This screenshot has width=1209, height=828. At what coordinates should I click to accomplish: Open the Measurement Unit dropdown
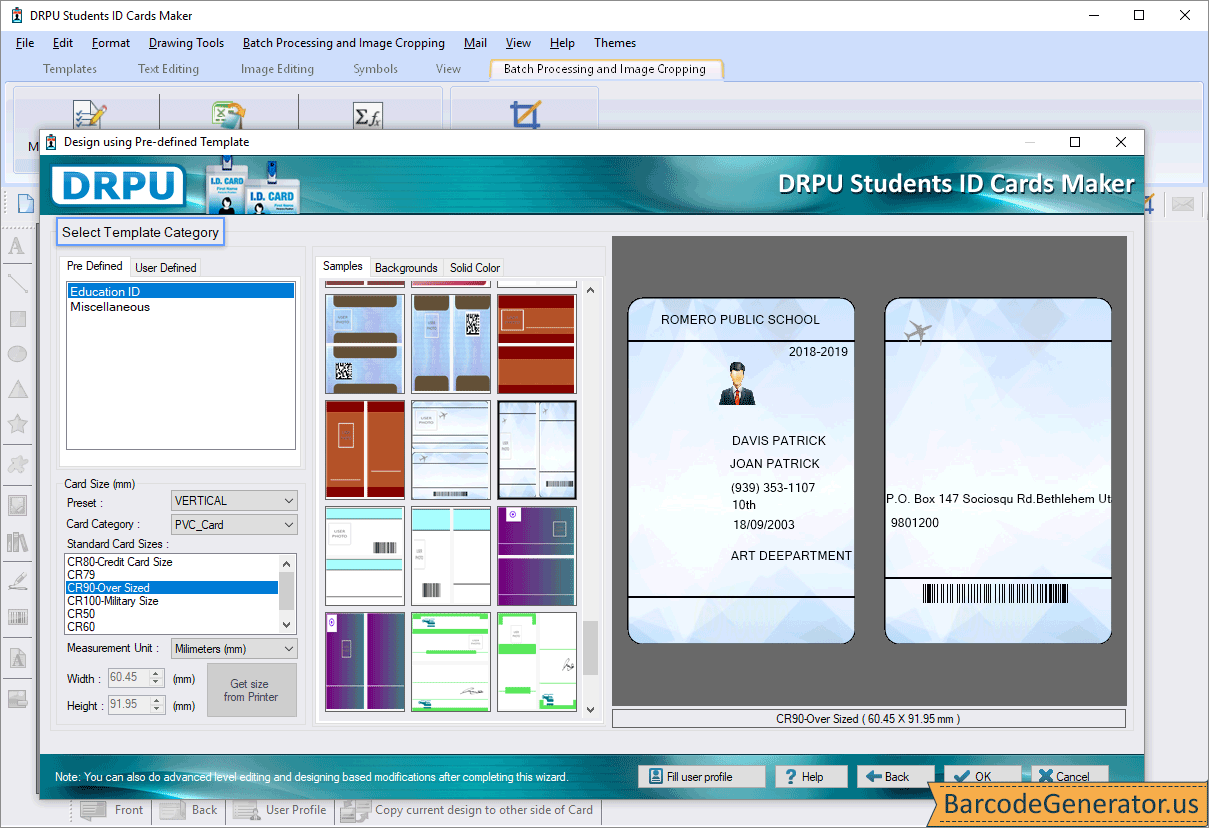tap(234, 649)
